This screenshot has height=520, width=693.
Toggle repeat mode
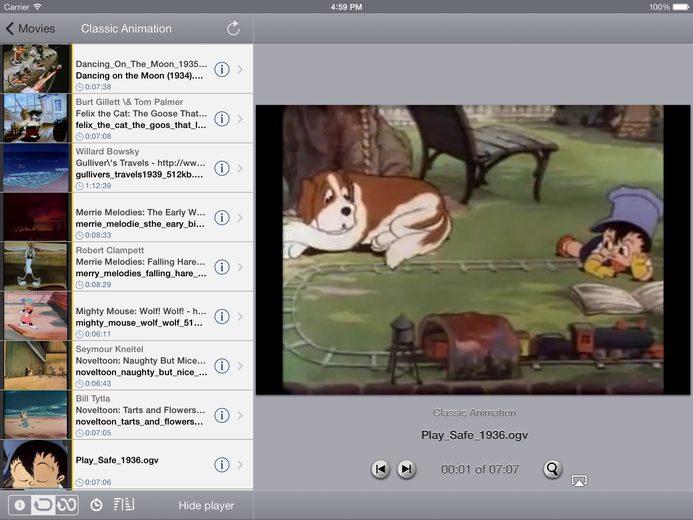pyautogui.click(x=43, y=505)
